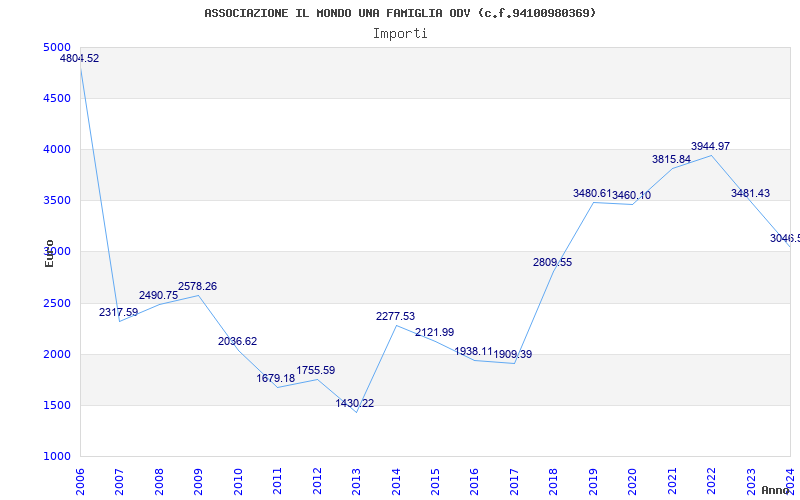
Task: Click the 1500 y-axis tick label
Action: pyautogui.click(x=56, y=405)
